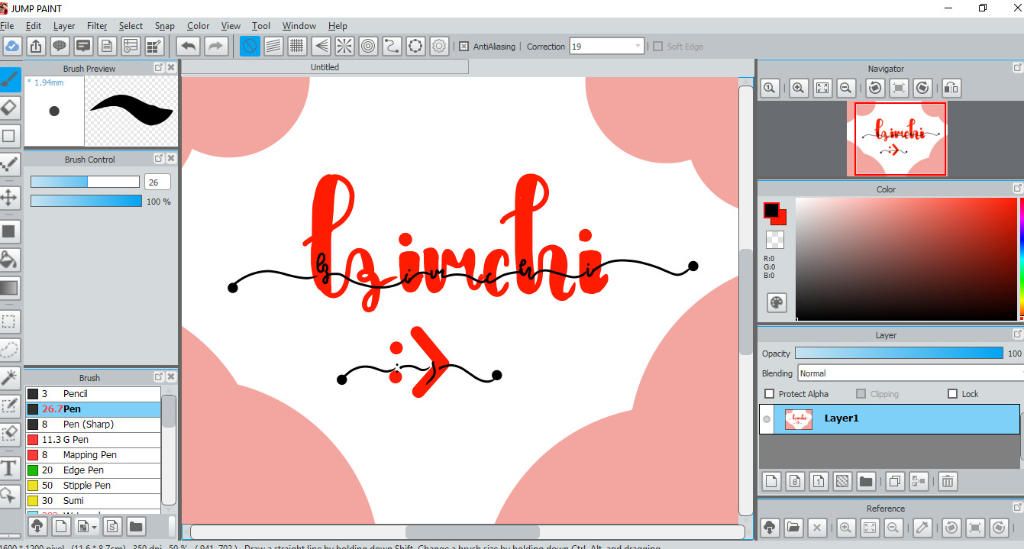
Task: Duplicate layer icon in Layer panel
Action: tap(895, 482)
